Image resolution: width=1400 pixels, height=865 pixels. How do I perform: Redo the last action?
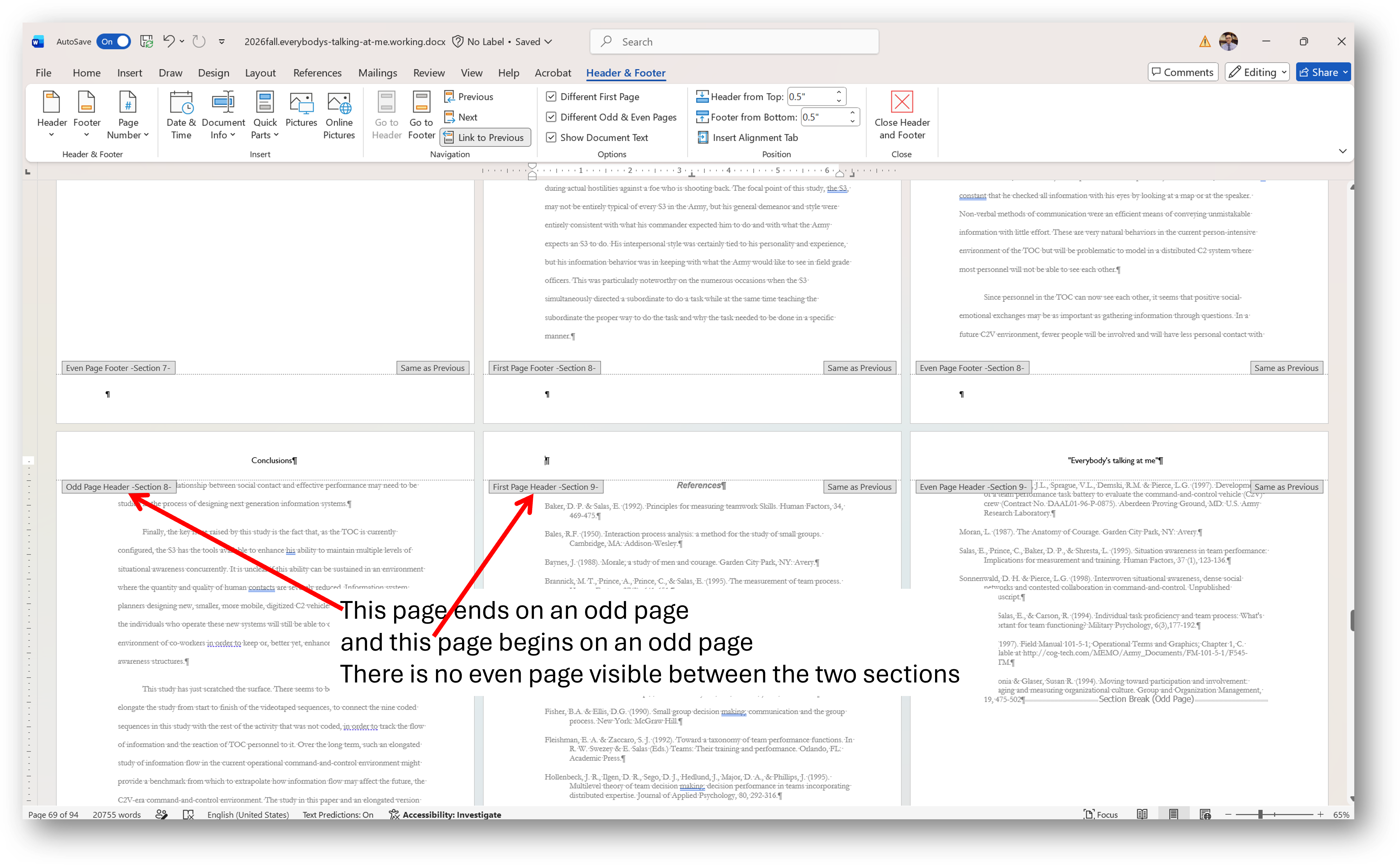pos(199,41)
